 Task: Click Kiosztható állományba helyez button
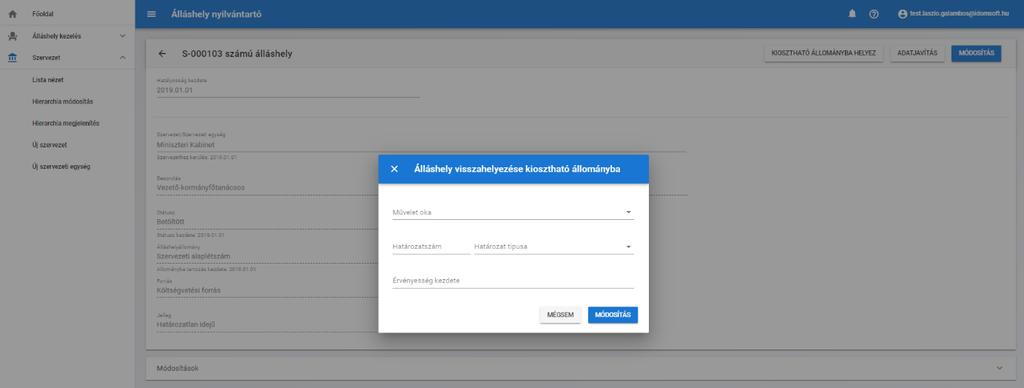click(x=824, y=54)
